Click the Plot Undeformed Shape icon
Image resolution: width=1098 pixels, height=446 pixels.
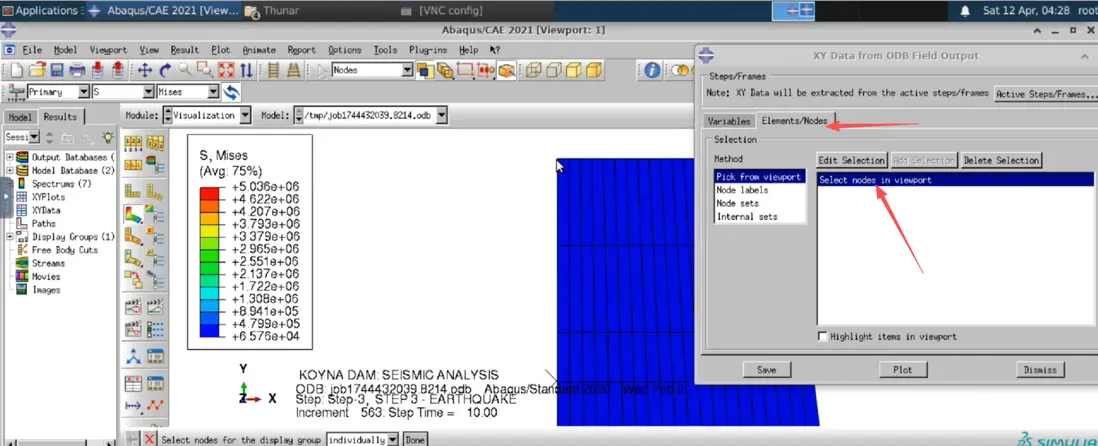134,190
